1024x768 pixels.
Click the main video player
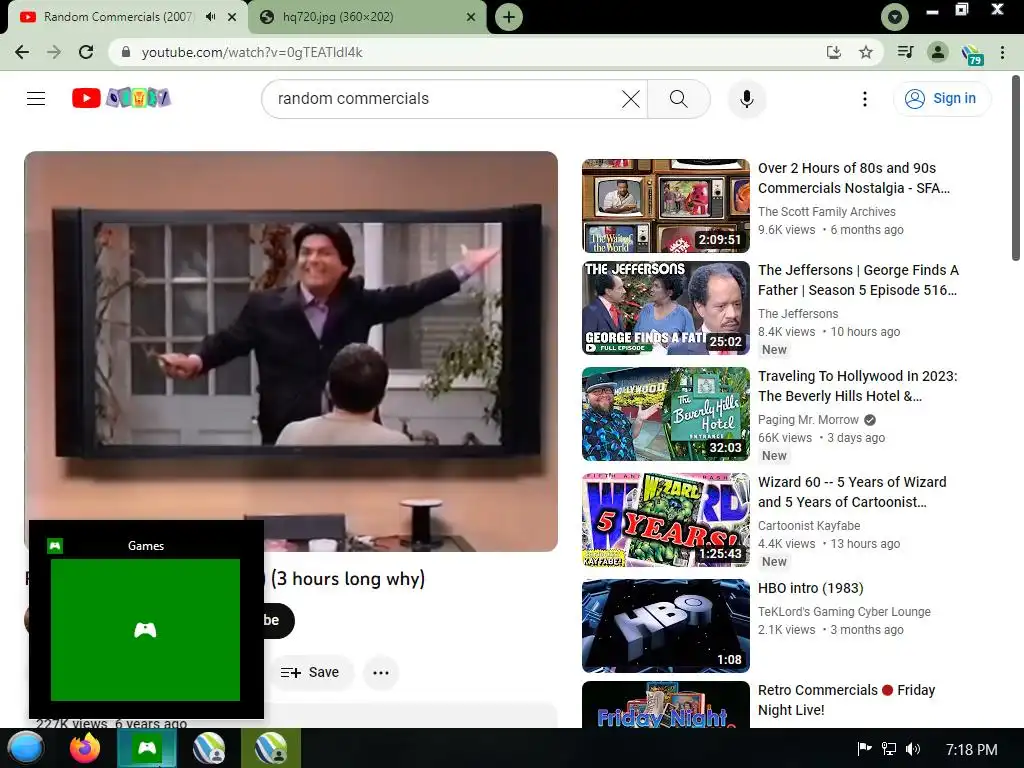pos(291,351)
